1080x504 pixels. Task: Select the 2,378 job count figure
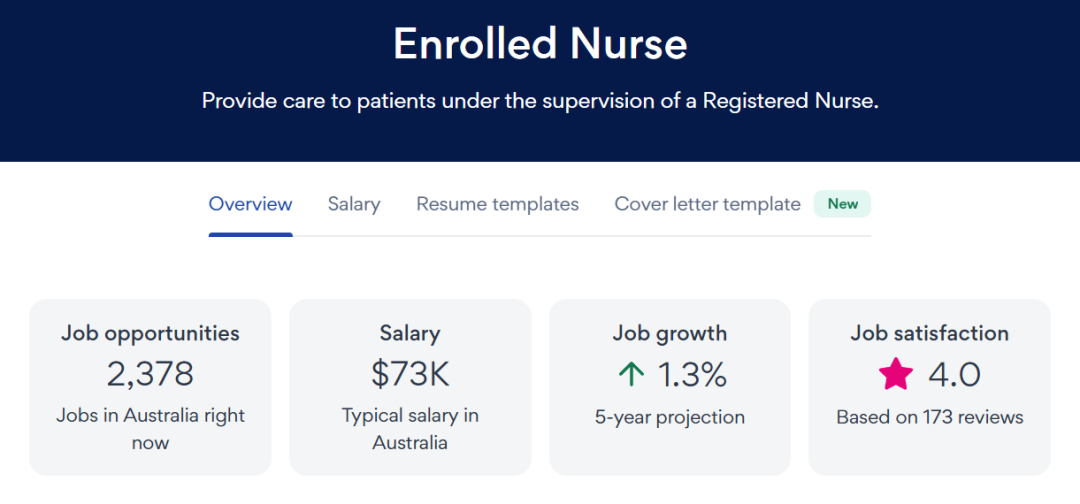pos(150,374)
